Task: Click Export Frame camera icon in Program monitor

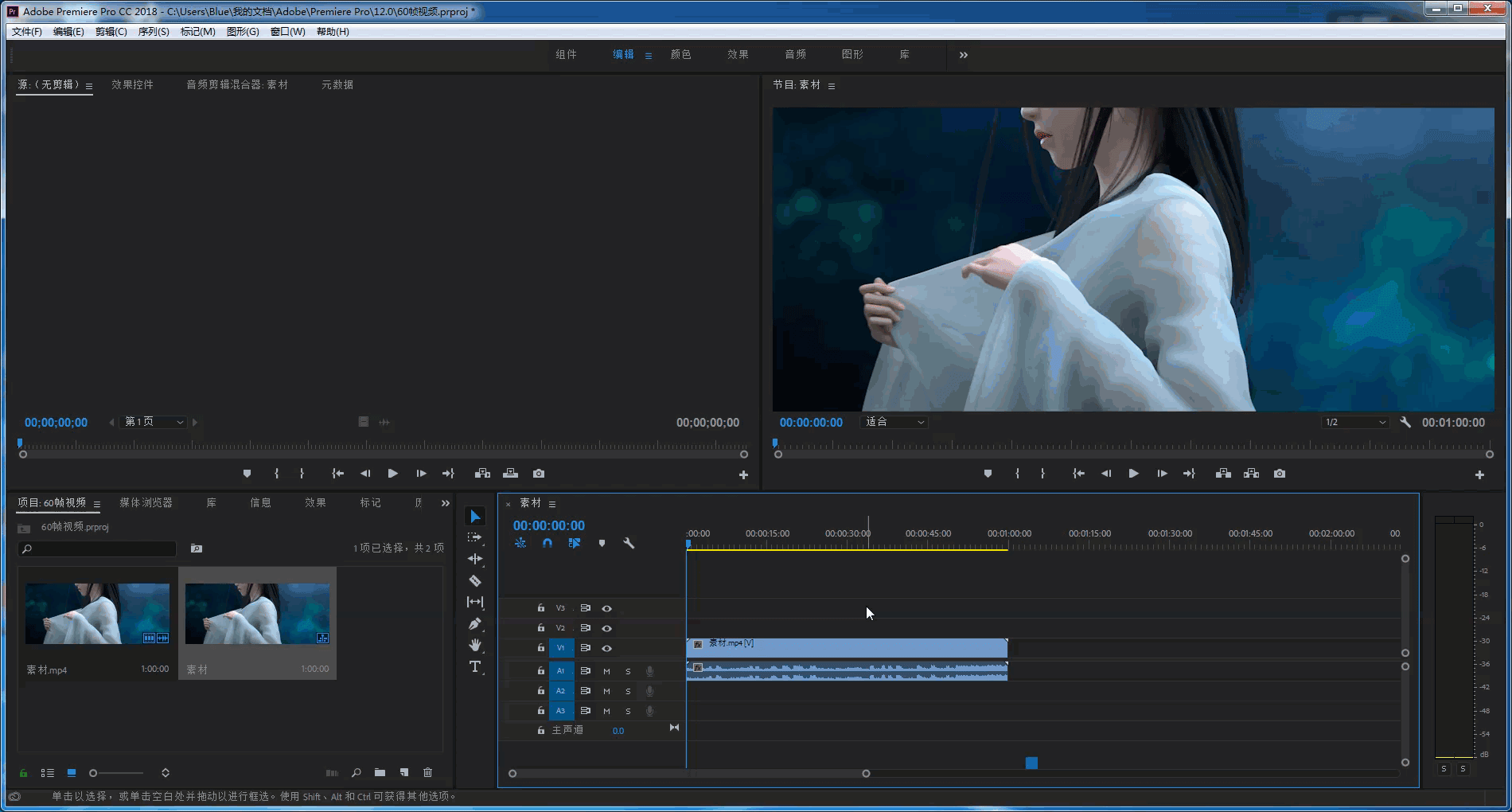Action: pyautogui.click(x=1279, y=474)
